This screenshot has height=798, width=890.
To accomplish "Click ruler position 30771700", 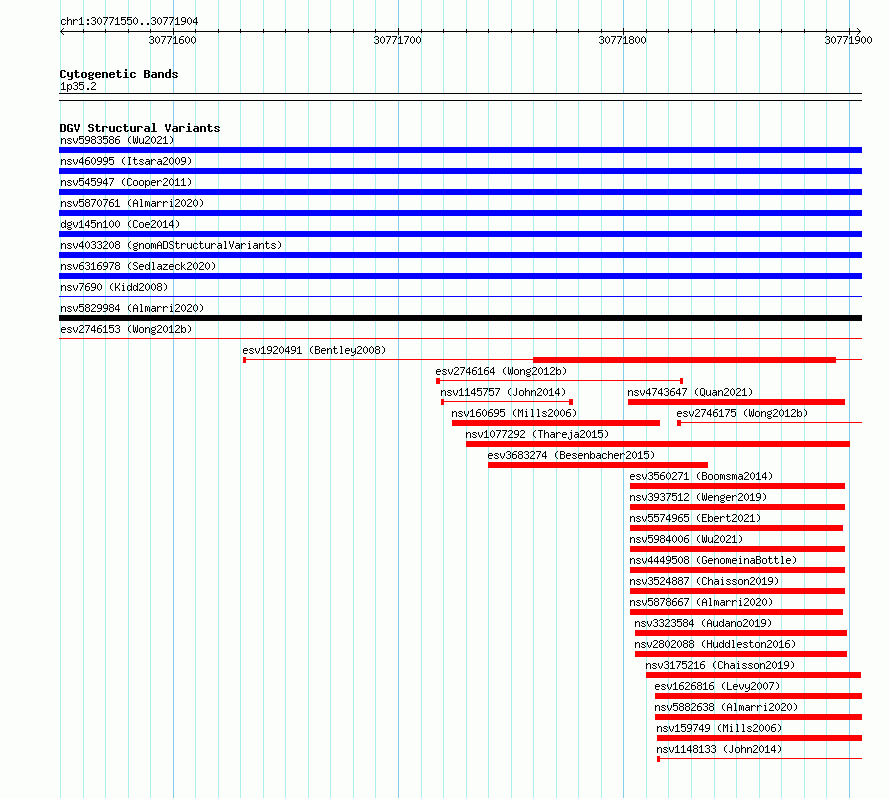I will pyautogui.click(x=397, y=40).
